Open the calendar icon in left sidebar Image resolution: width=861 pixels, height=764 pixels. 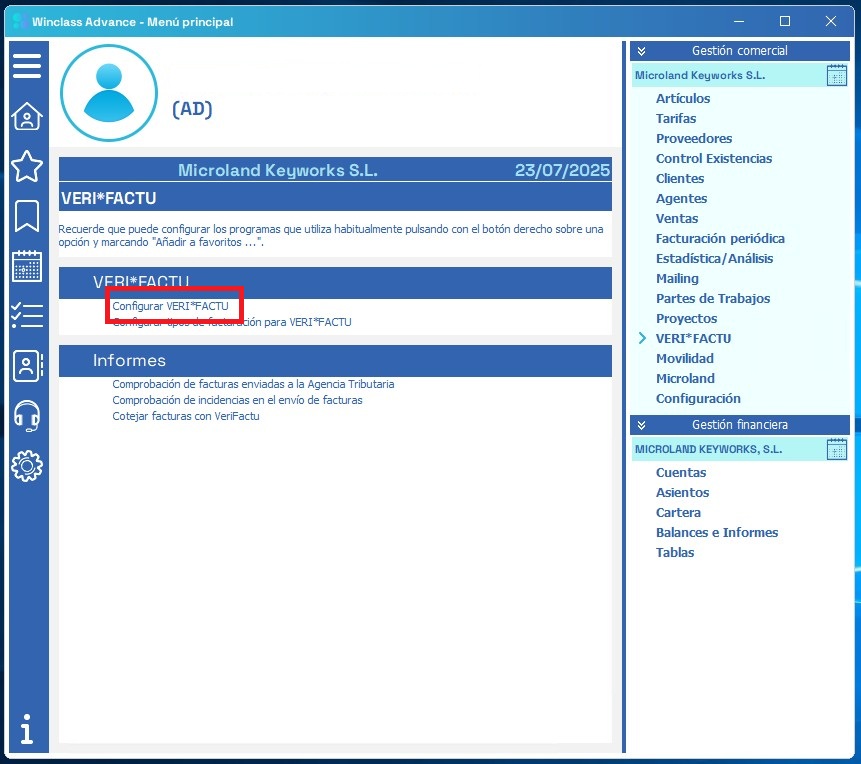coord(27,266)
